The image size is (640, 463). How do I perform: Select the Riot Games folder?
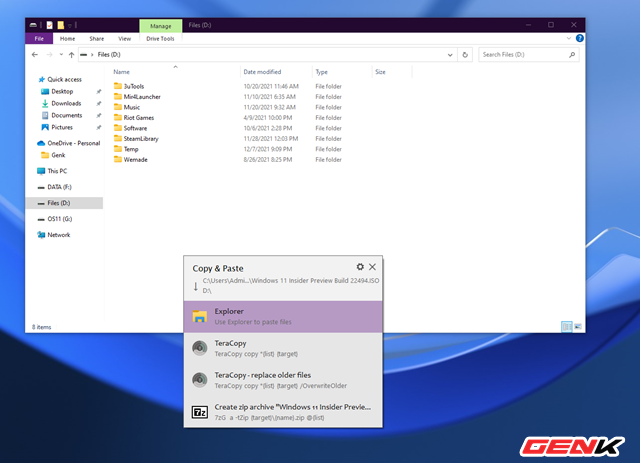tap(134, 118)
